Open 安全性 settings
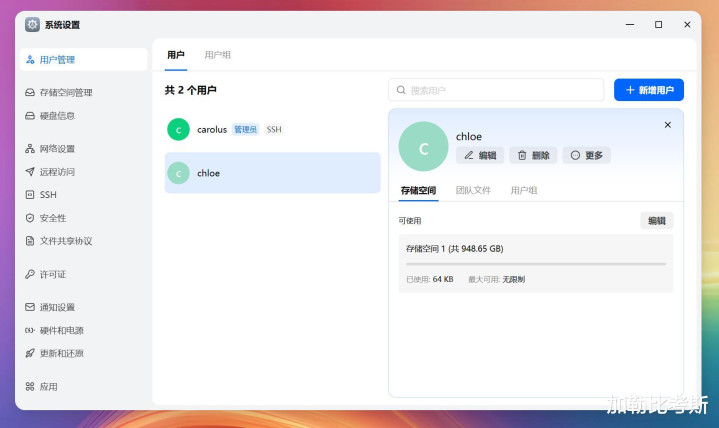The width and height of the screenshot is (719, 428). point(46,218)
